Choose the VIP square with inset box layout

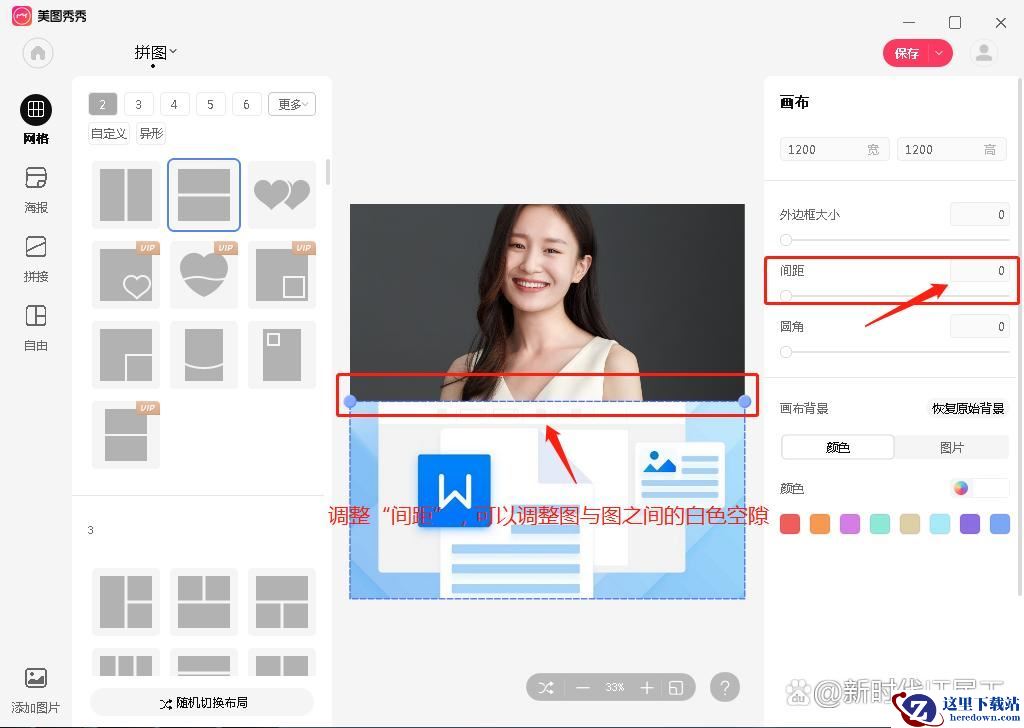pyautogui.click(x=282, y=275)
